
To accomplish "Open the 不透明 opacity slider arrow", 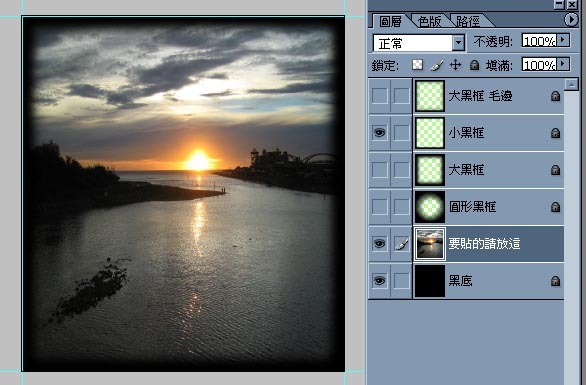I will (563, 40).
